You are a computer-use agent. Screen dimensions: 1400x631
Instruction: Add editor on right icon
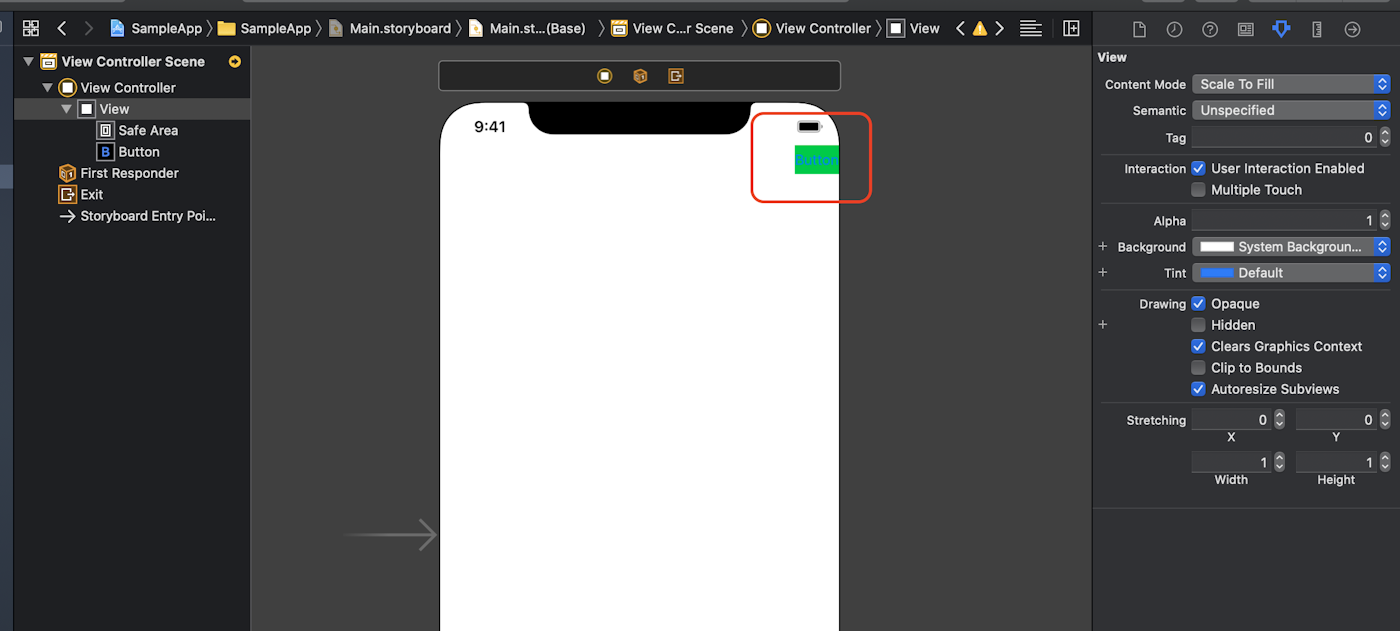(1071, 28)
